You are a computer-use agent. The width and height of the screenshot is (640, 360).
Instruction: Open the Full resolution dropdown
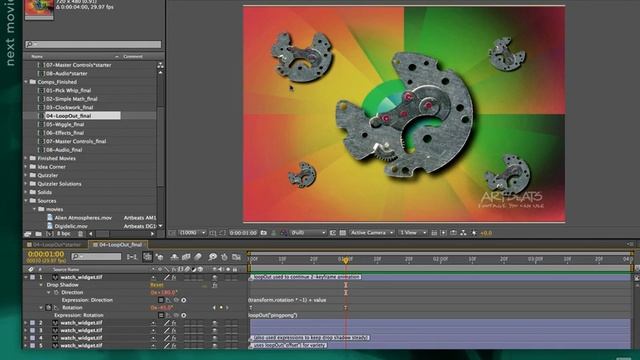click(308, 233)
